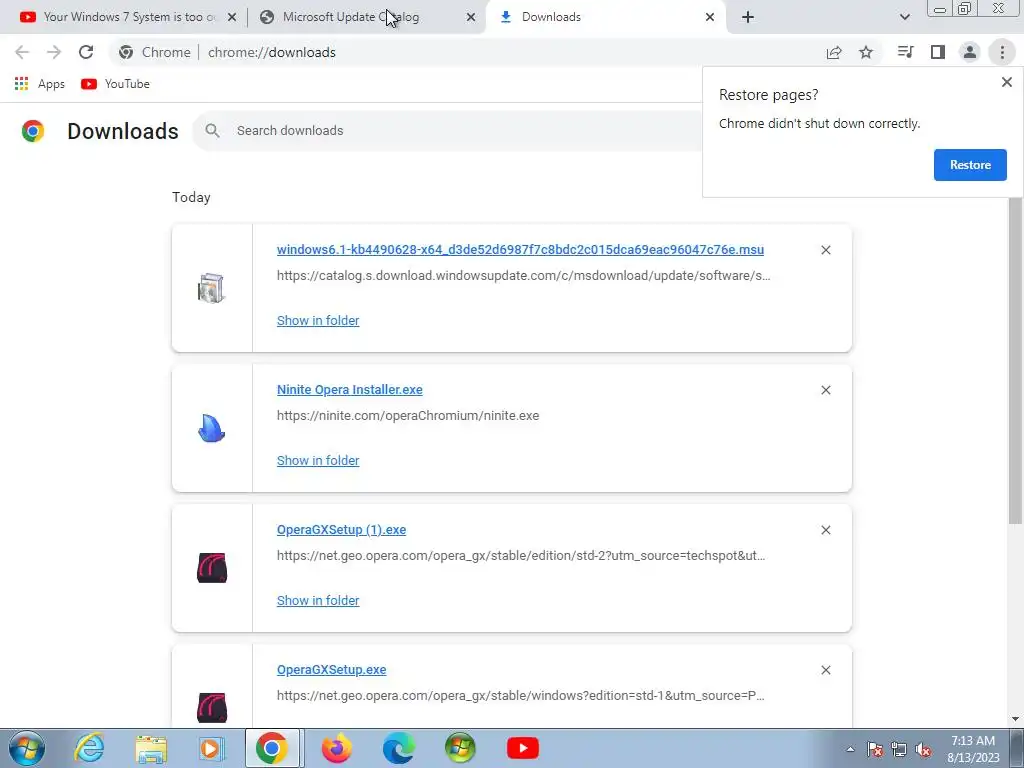Bookmark this tab with star icon

click(866, 52)
